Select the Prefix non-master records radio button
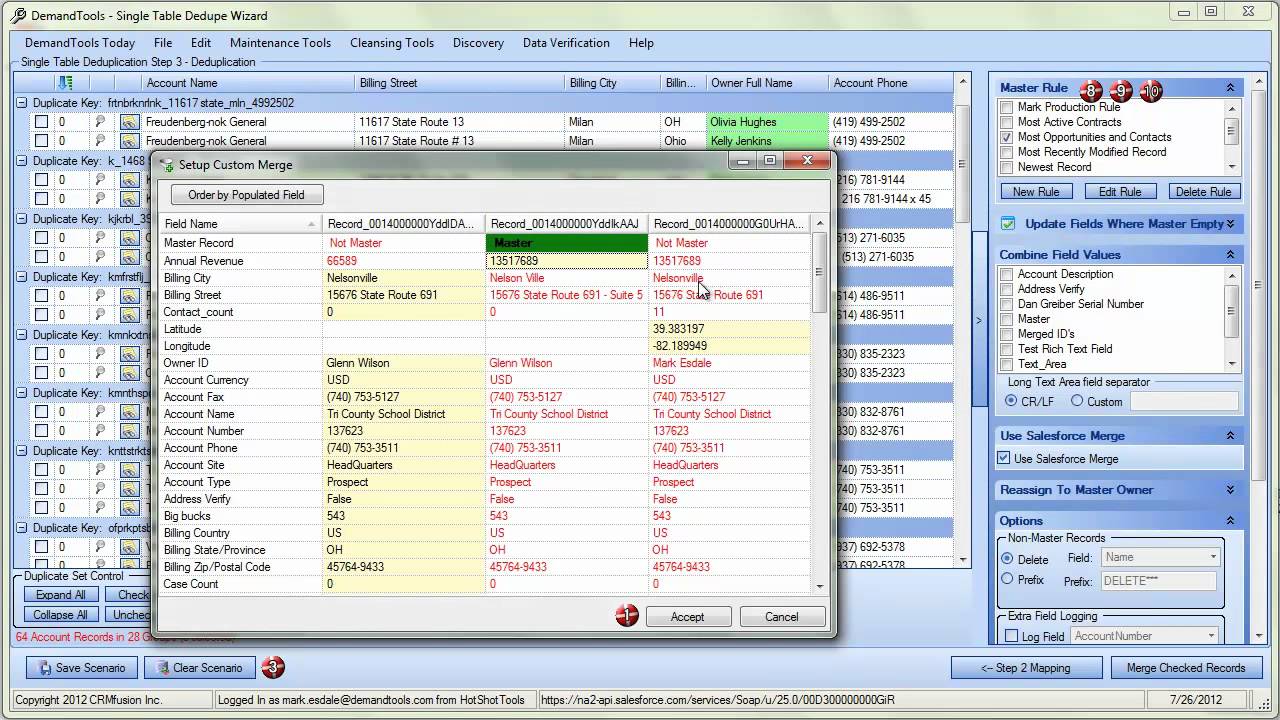The width and height of the screenshot is (1280, 720). (1007, 579)
